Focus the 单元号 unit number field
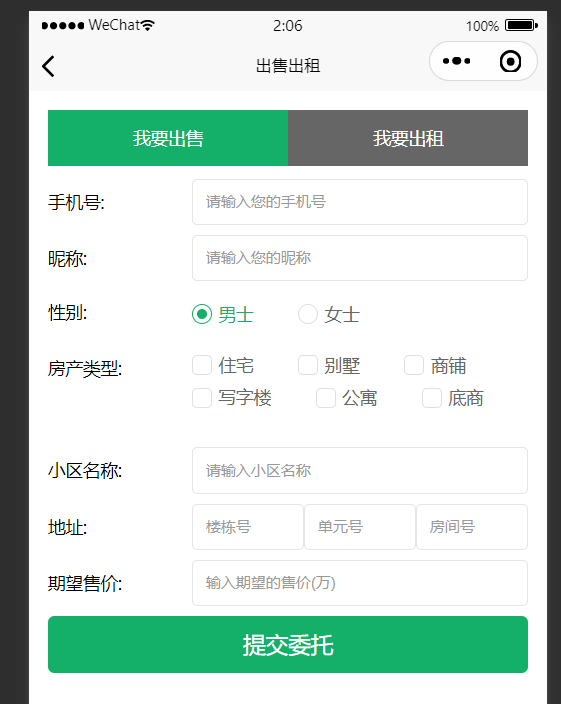 point(360,527)
